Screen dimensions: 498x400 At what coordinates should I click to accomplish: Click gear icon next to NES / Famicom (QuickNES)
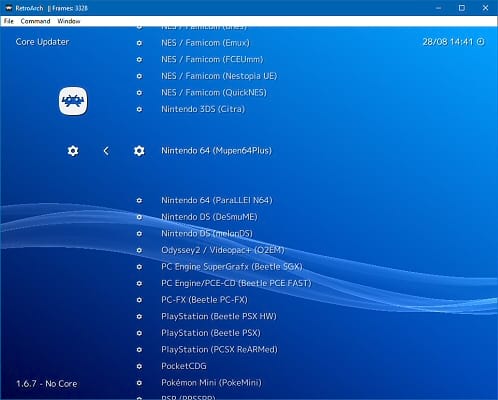pyautogui.click(x=139, y=93)
